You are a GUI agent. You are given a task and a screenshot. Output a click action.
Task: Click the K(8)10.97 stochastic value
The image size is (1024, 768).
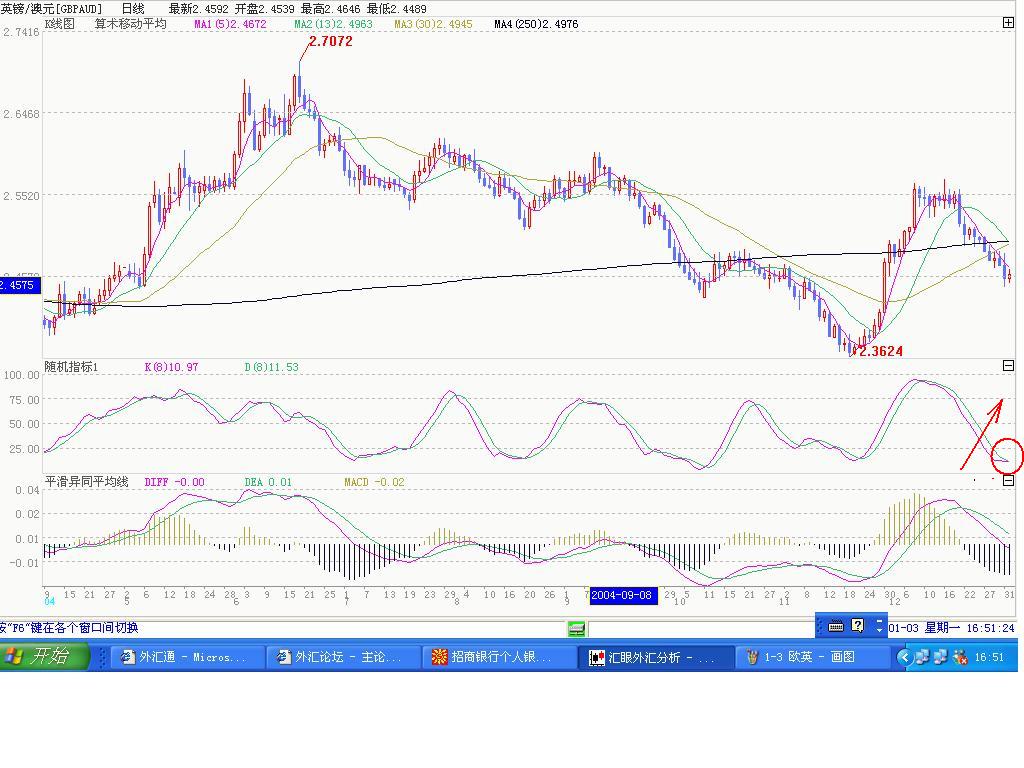coord(171,367)
